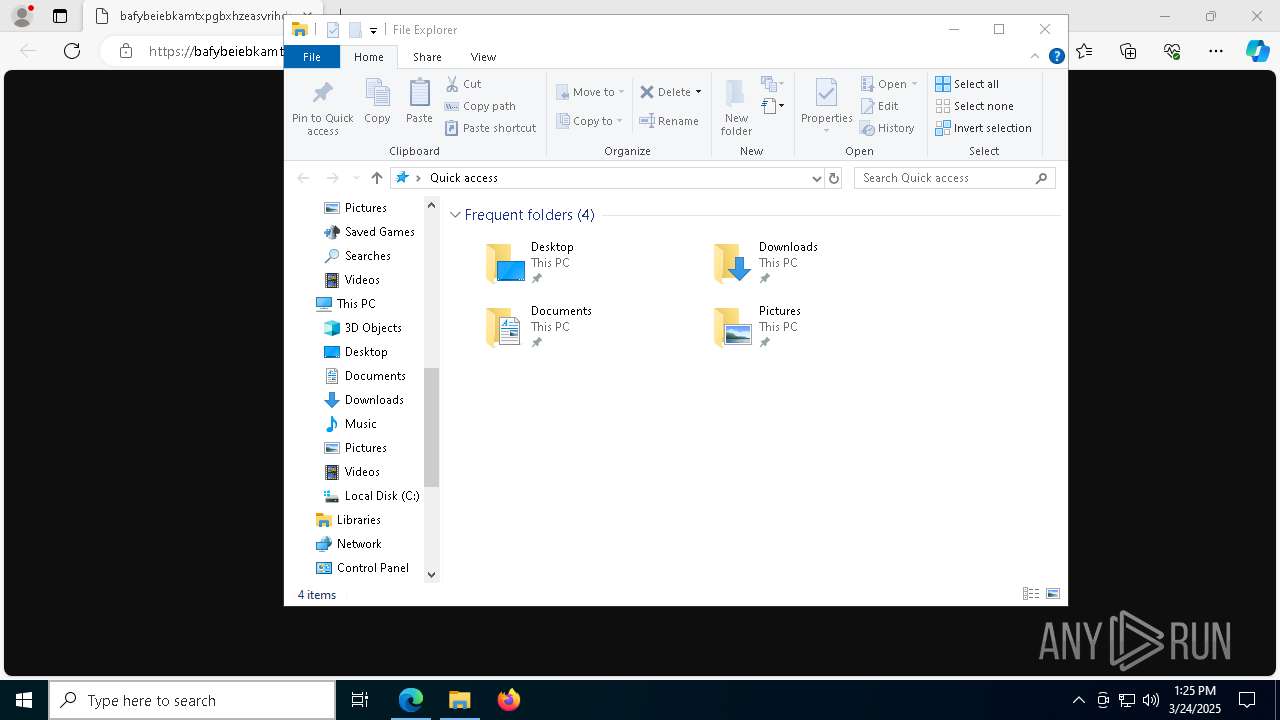Minimize the ribbon with chevron

coord(1035,57)
